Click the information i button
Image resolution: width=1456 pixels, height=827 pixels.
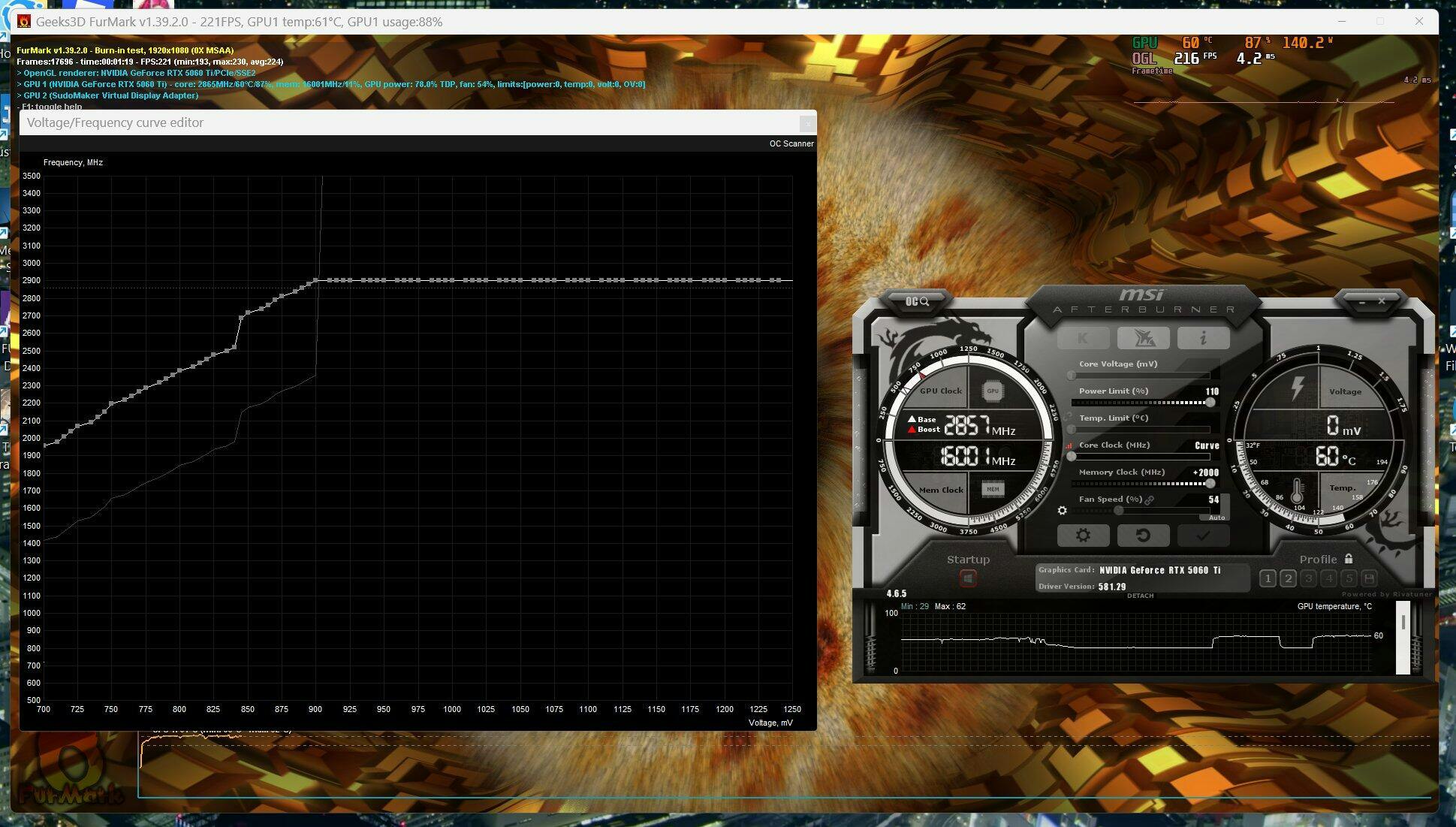pos(1202,338)
